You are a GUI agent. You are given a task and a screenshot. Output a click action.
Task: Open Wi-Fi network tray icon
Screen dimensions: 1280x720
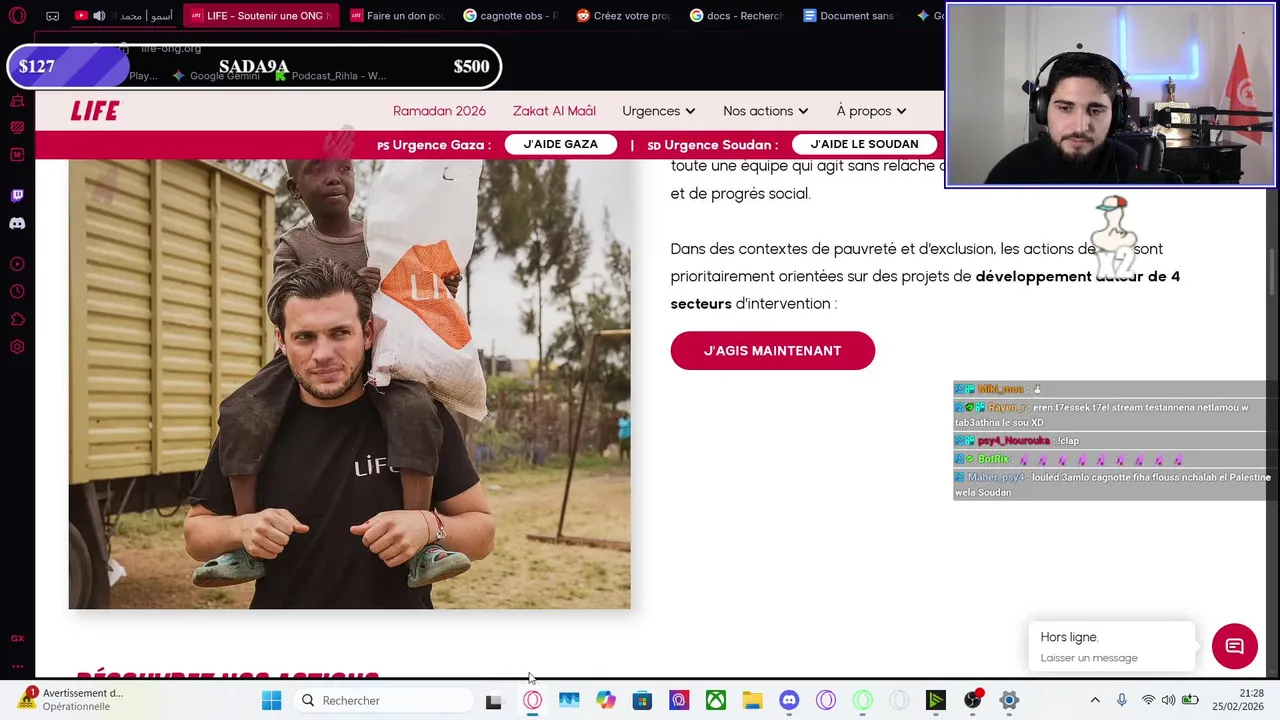1148,700
